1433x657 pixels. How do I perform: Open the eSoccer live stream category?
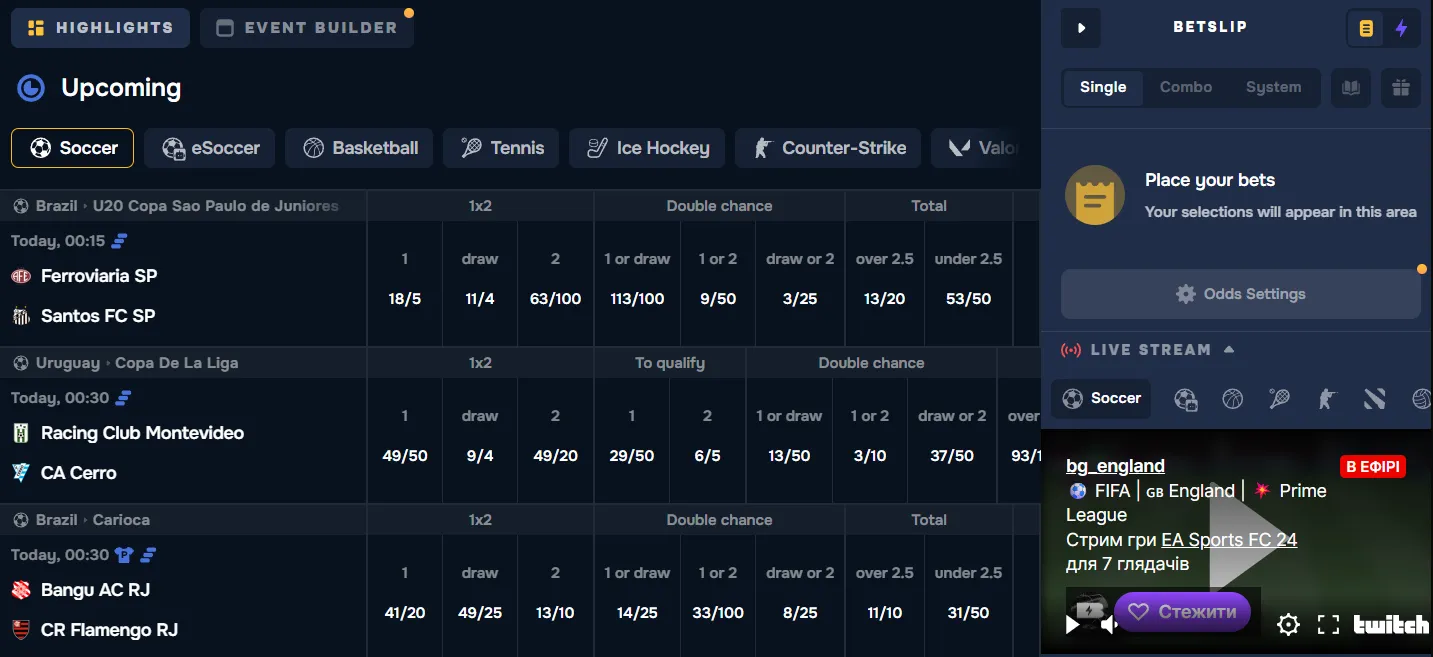pyautogui.click(x=1186, y=399)
